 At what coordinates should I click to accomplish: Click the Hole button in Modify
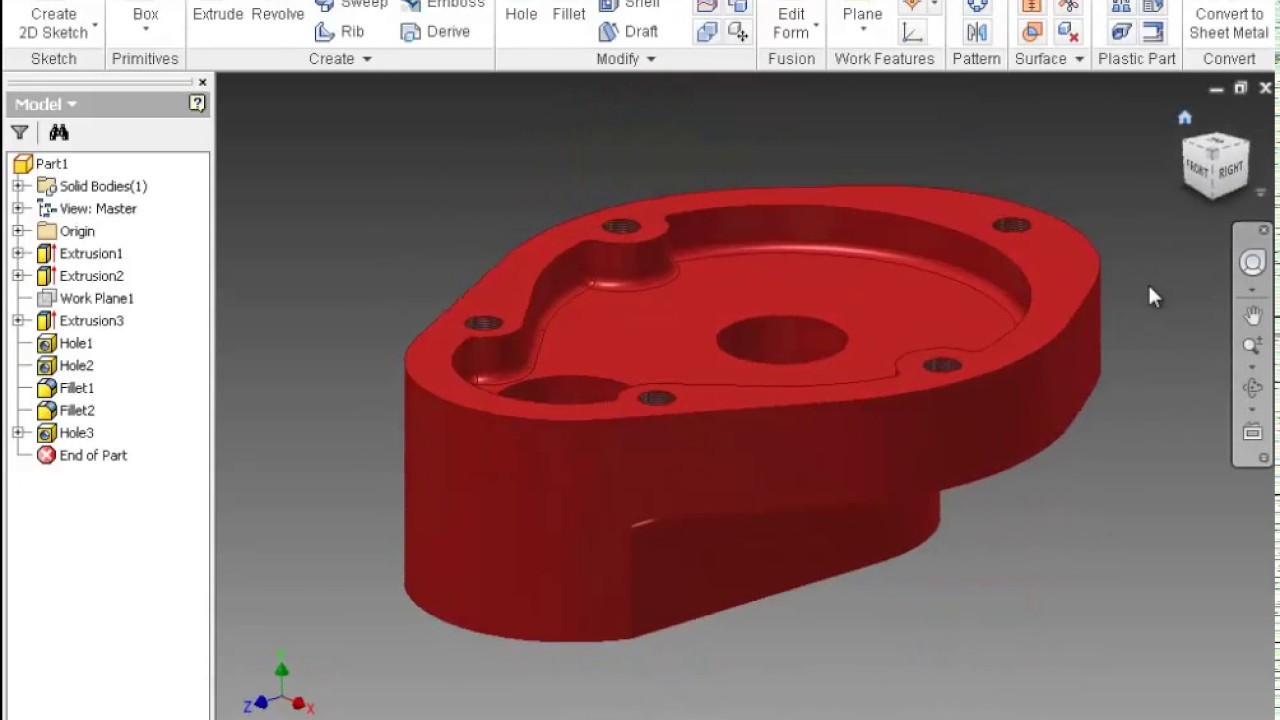tap(521, 14)
